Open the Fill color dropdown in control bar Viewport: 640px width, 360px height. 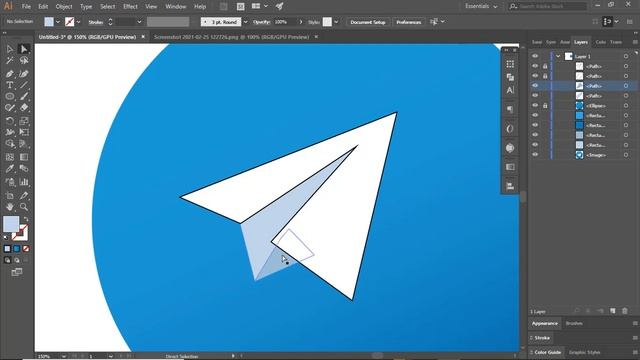tap(58, 22)
